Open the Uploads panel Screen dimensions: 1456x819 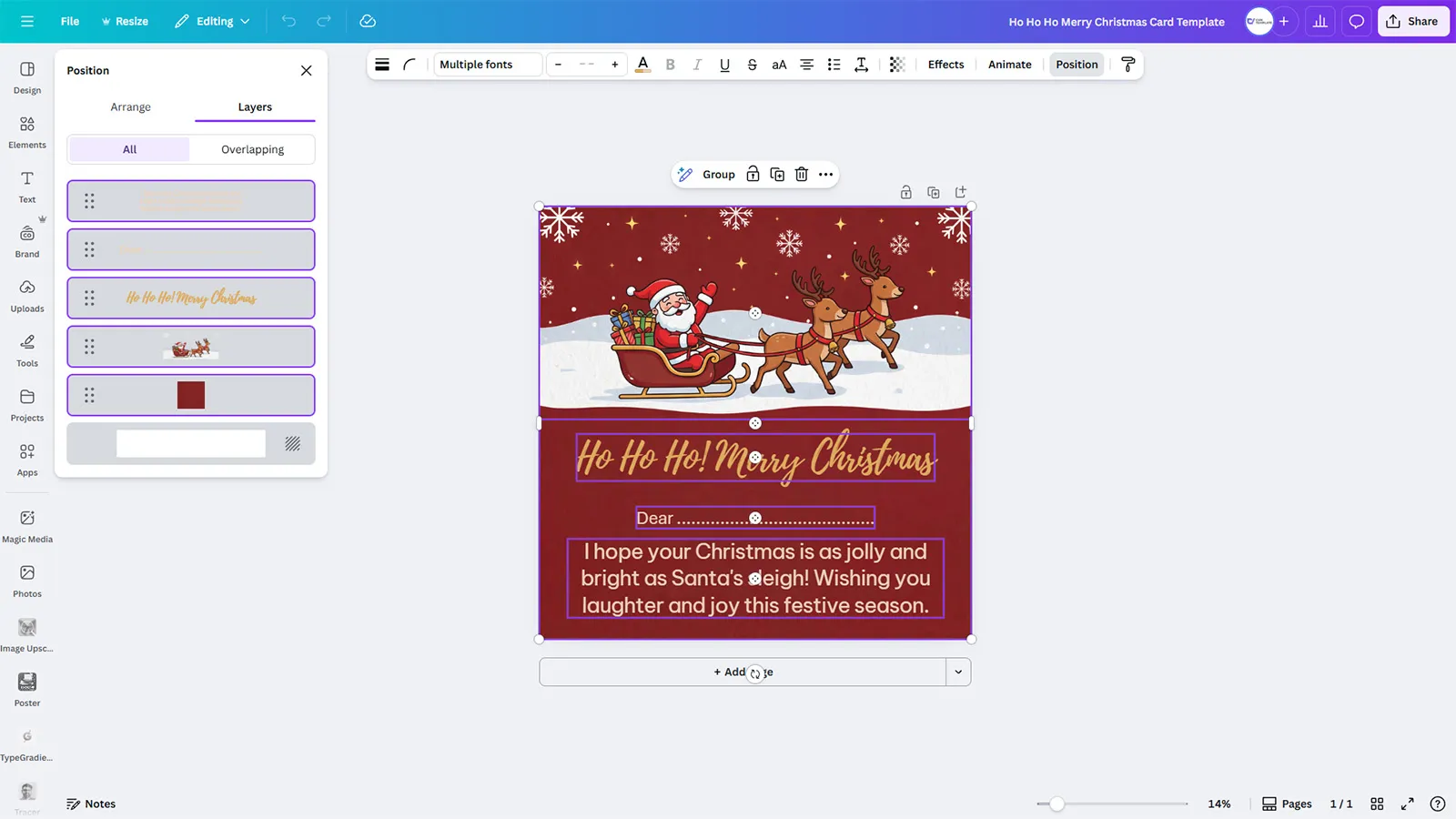tap(26, 295)
